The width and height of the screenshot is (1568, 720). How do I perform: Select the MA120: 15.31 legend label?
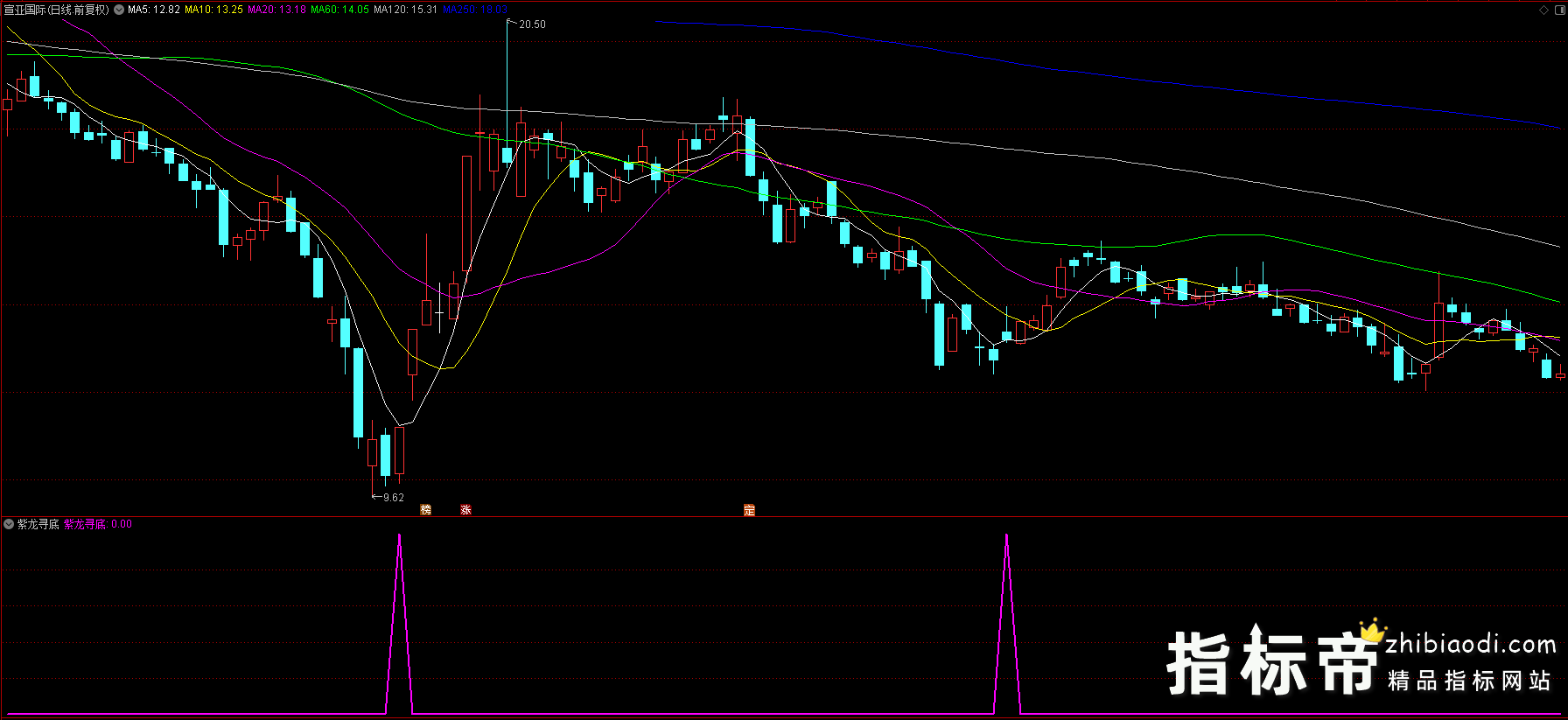405,10
